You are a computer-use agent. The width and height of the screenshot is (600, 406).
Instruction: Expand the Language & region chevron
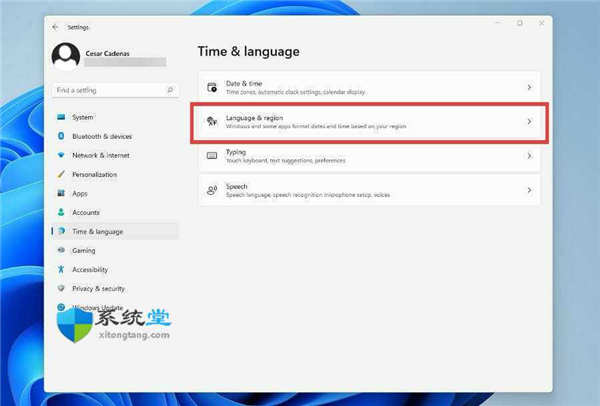click(529, 122)
